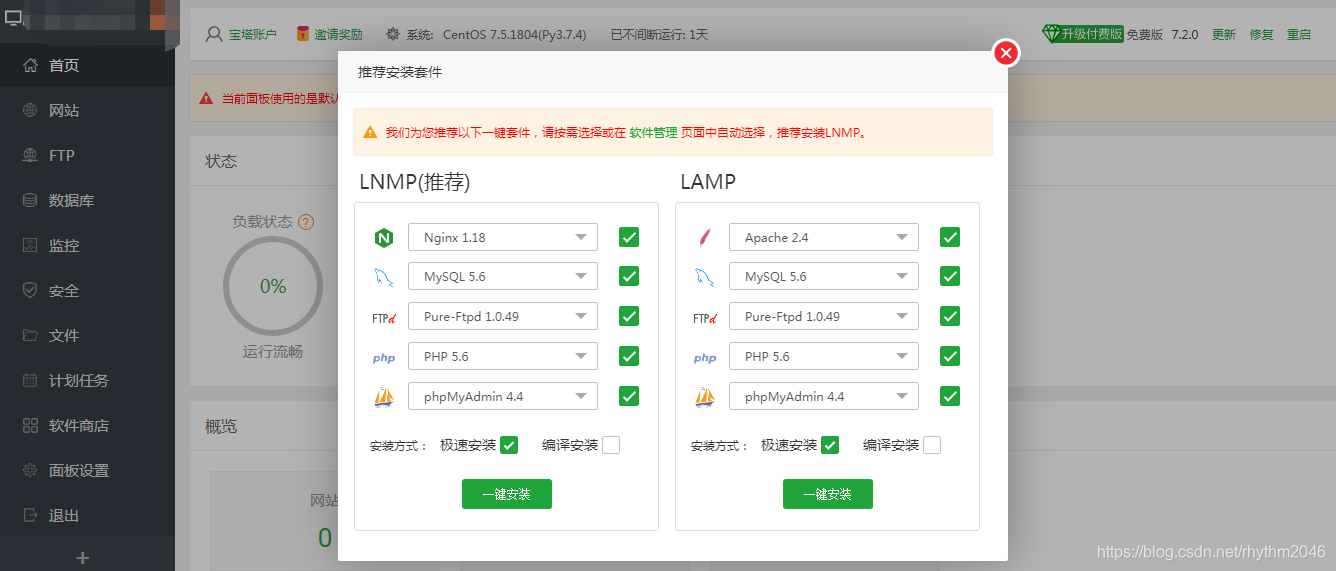Toggle LAMP 极速安装 checkbox
The image size is (1336, 571).
(x=830, y=445)
